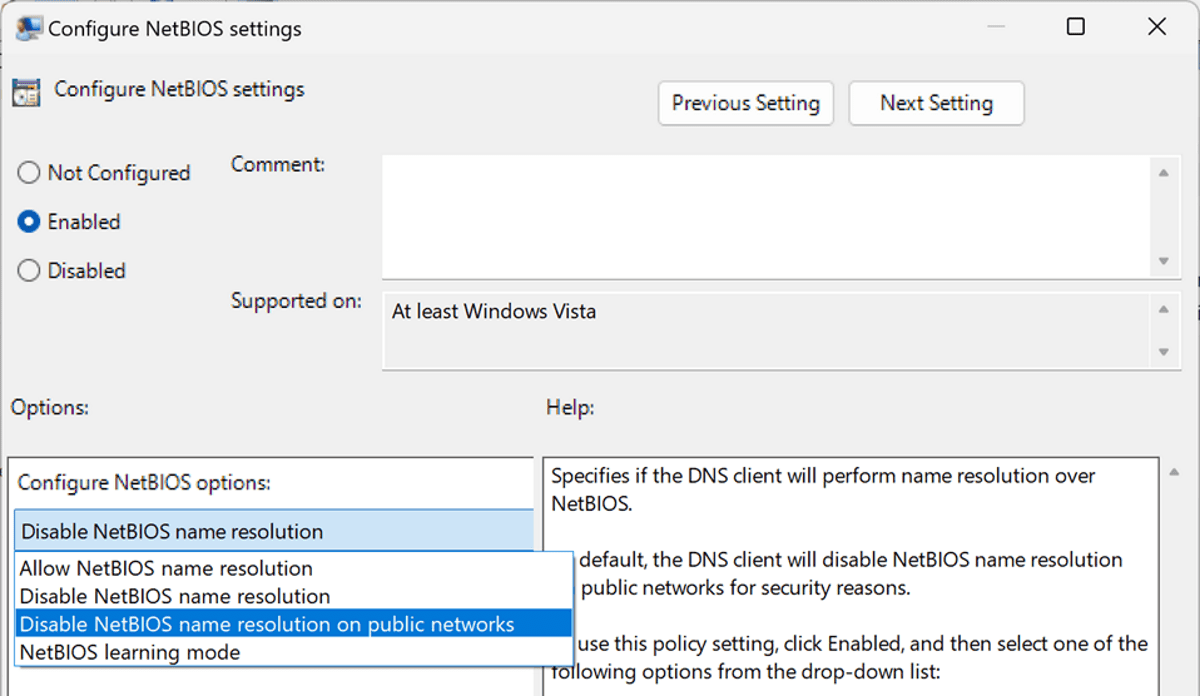Click the title bar application icon
Screen dimensions: 1200x696
pyautogui.click(x=28, y=28)
